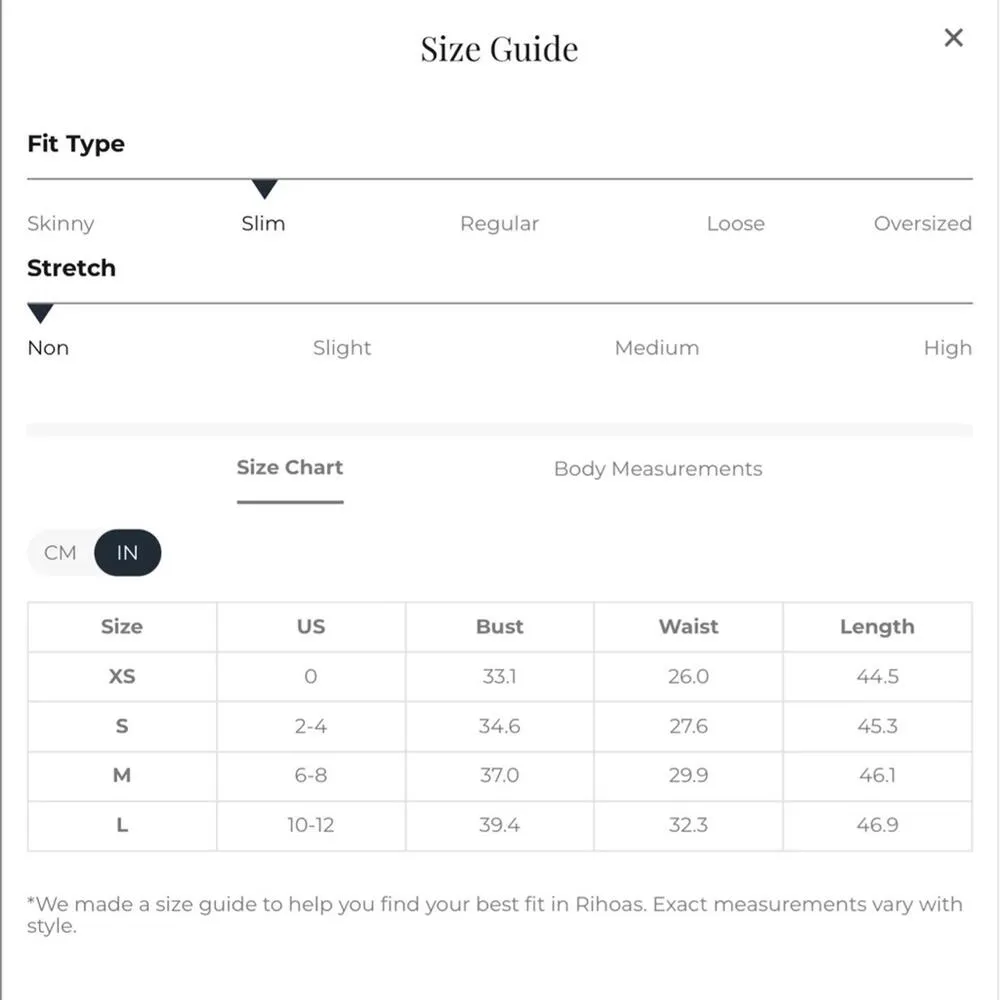Viewport: 1000px width, 1000px height.
Task: Click the Slim fit label
Action: tap(263, 224)
